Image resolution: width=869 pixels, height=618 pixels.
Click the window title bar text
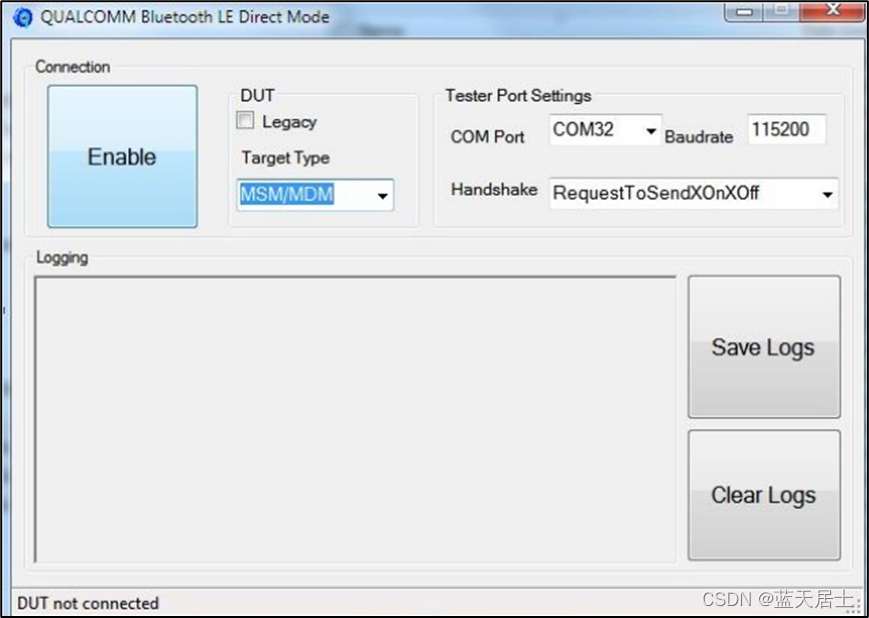(185, 17)
